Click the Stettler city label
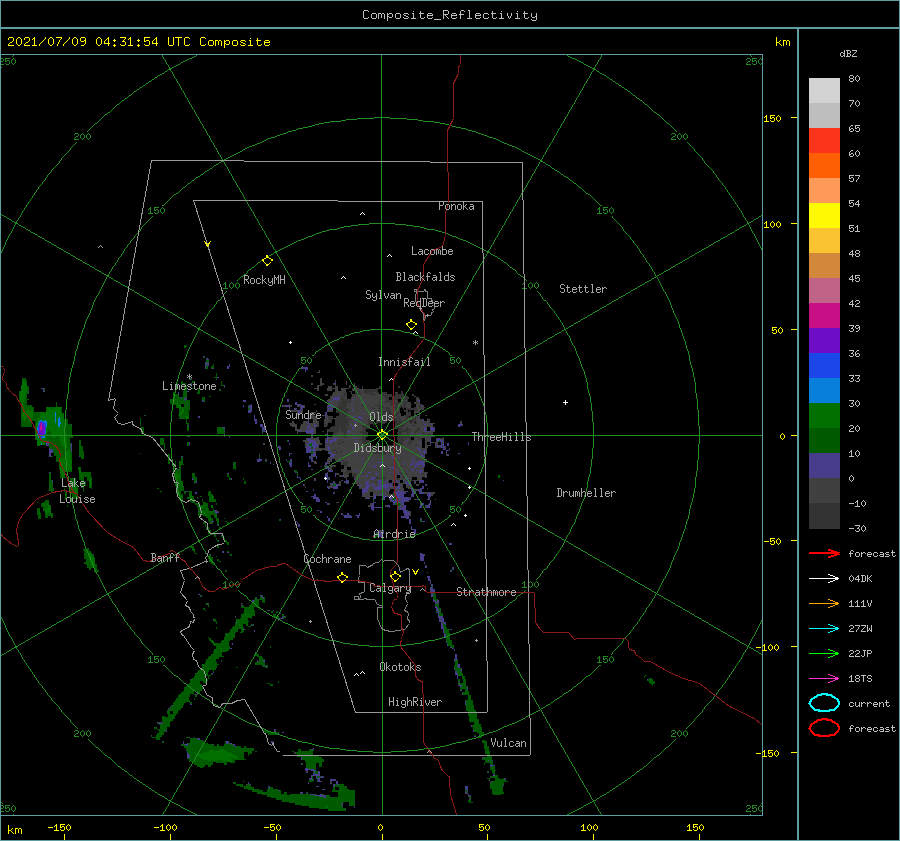 583,289
